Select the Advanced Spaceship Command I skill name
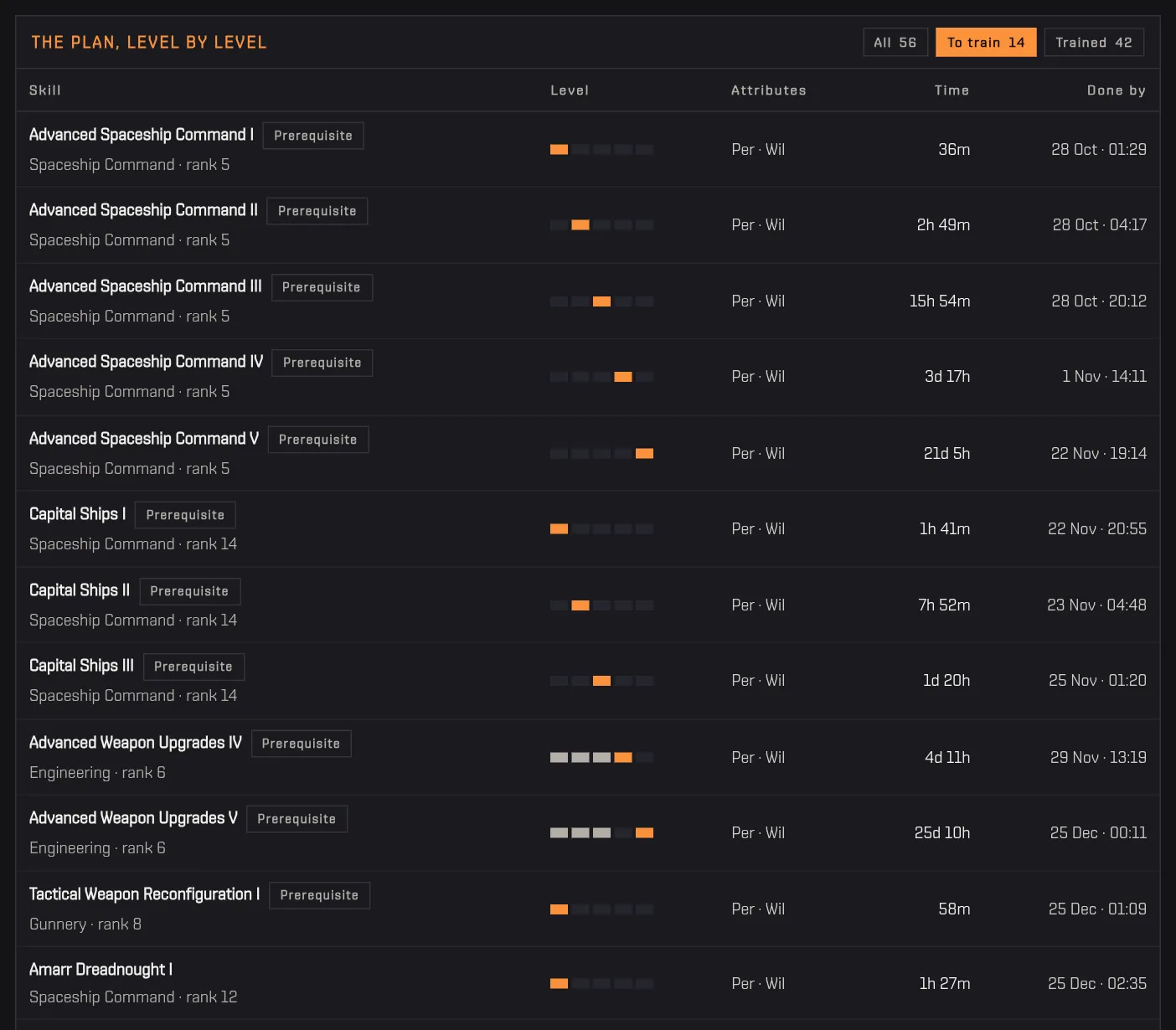 coord(142,135)
